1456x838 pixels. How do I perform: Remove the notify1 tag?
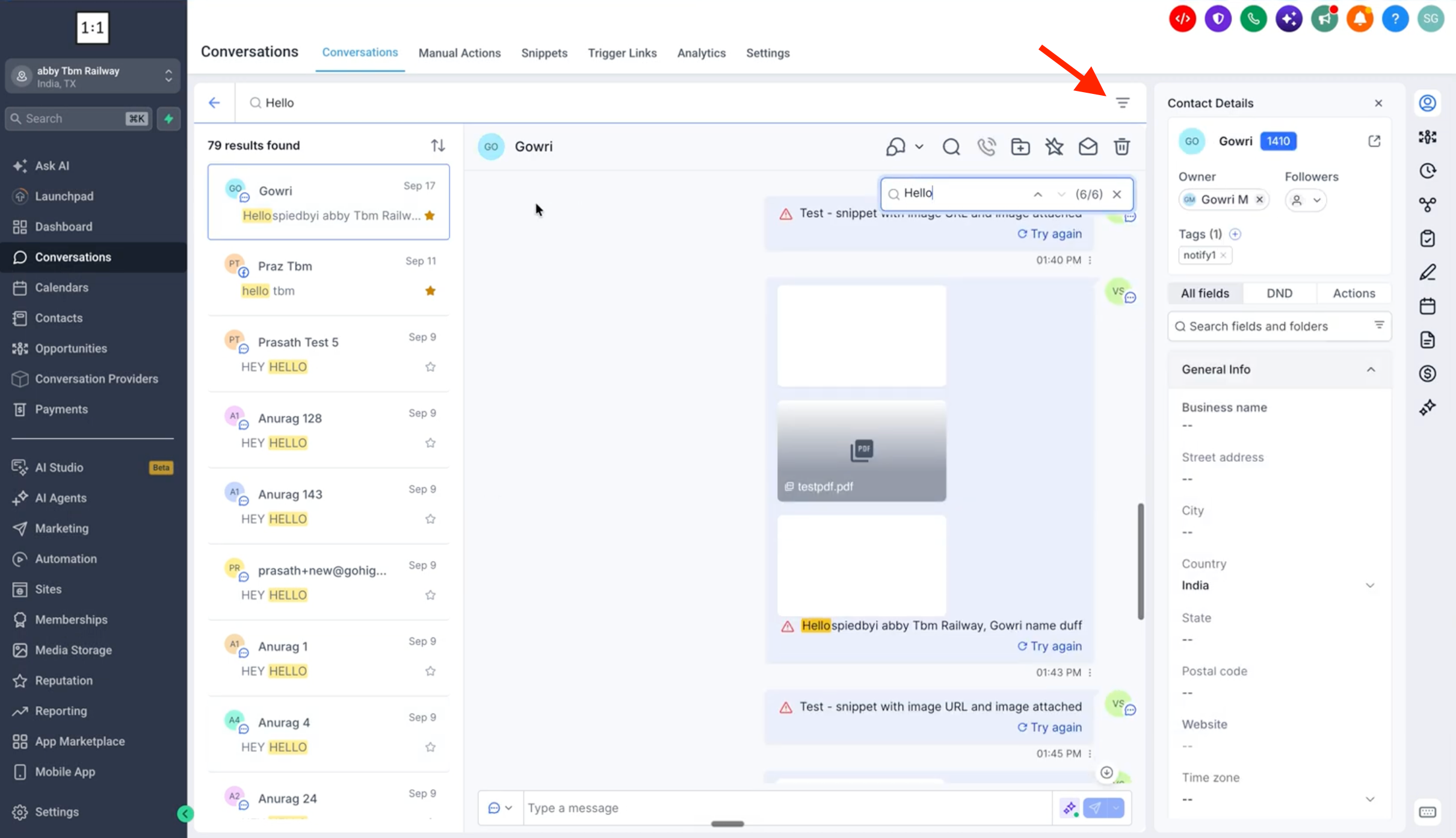tap(1223, 255)
